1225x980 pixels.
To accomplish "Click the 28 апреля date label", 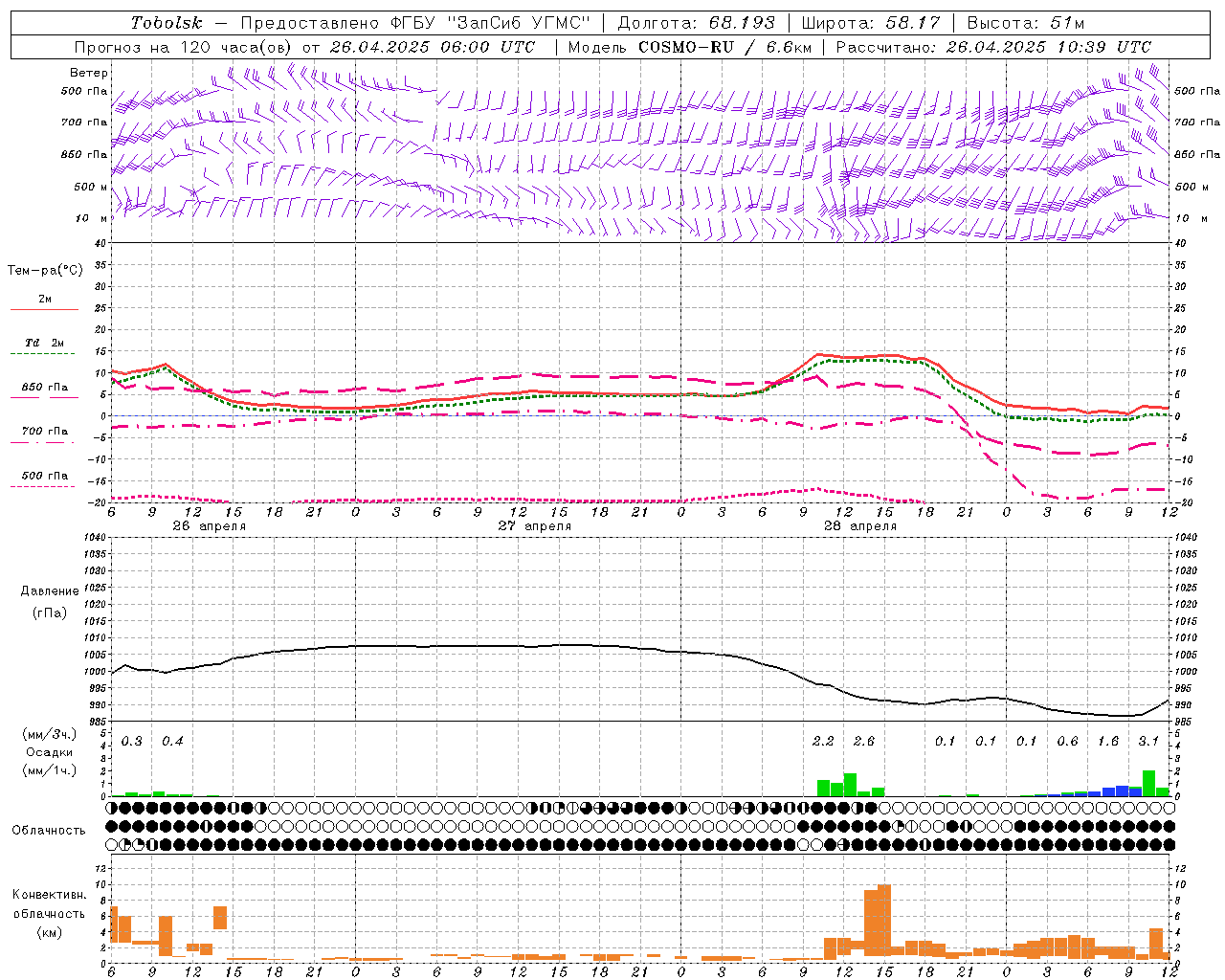I will click(x=860, y=526).
